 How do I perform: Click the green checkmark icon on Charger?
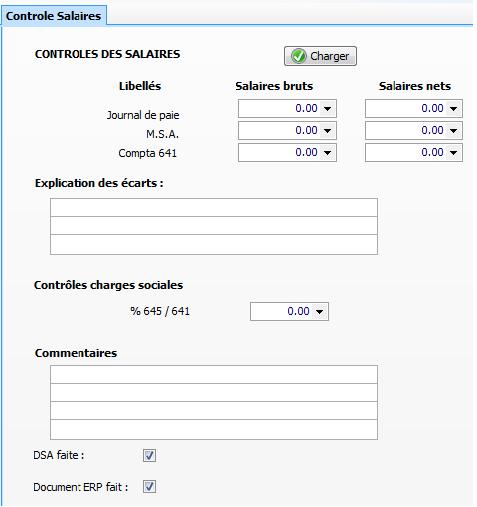pyautogui.click(x=298, y=56)
